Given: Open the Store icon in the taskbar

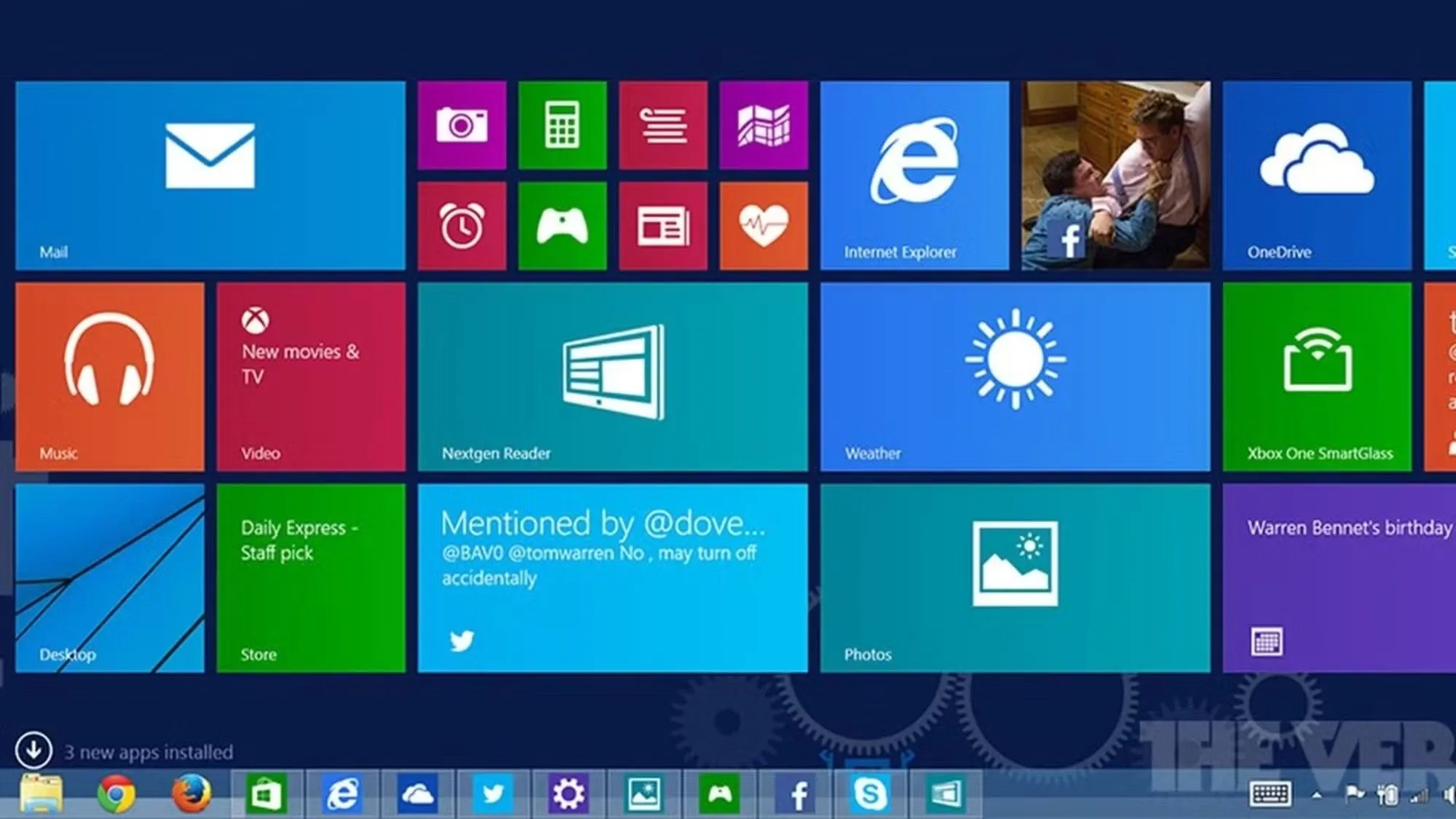Looking at the screenshot, I should click(x=266, y=794).
